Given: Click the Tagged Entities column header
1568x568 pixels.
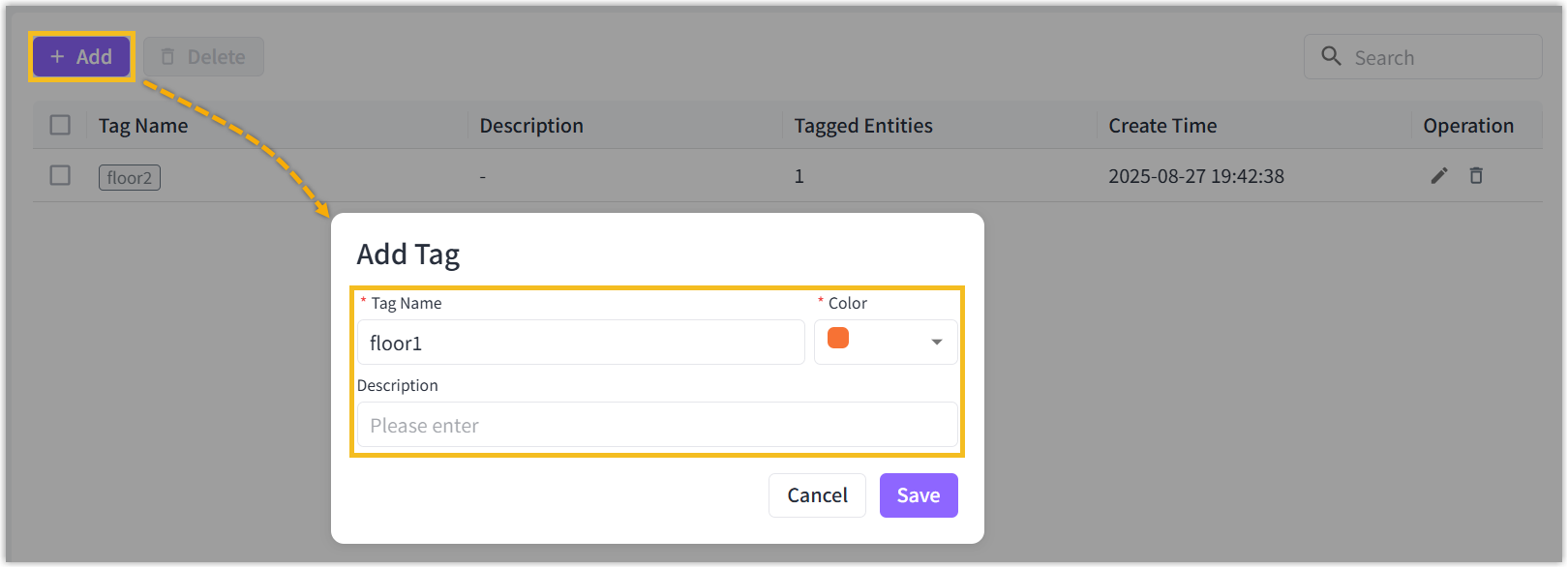Looking at the screenshot, I should pos(863,126).
